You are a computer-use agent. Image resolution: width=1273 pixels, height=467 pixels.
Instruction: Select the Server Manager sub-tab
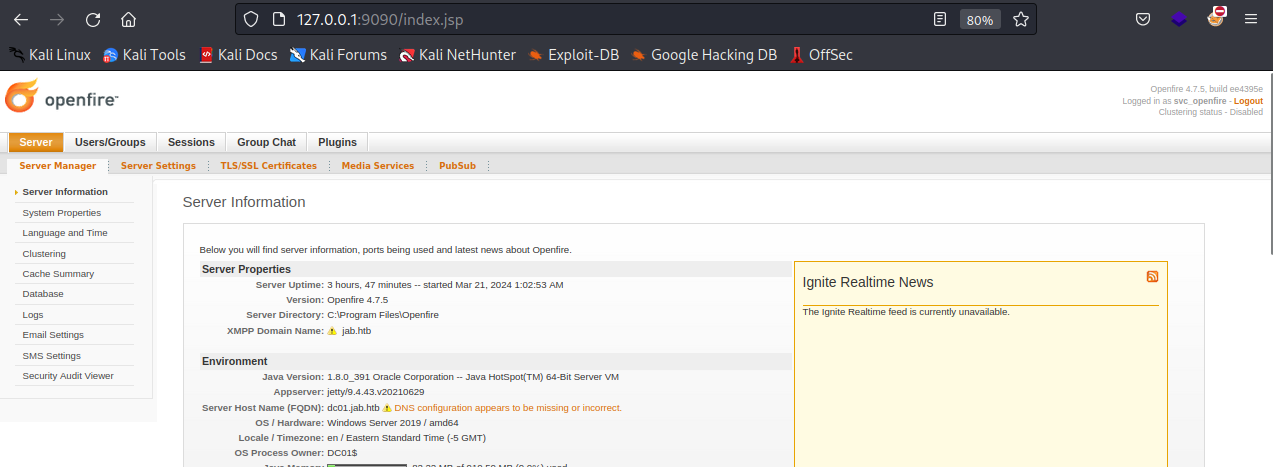[58, 166]
